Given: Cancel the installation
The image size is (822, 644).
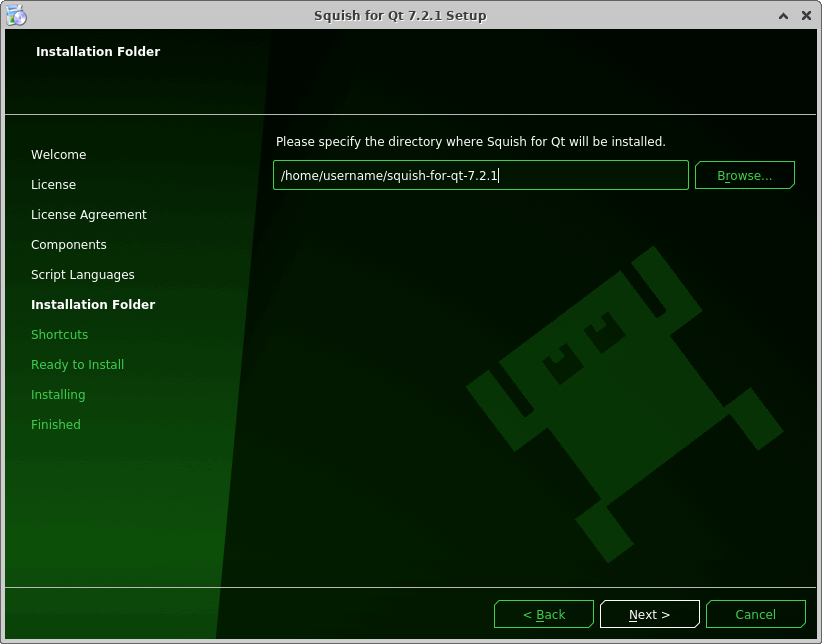Looking at the screenshot, I should (755, 614).
